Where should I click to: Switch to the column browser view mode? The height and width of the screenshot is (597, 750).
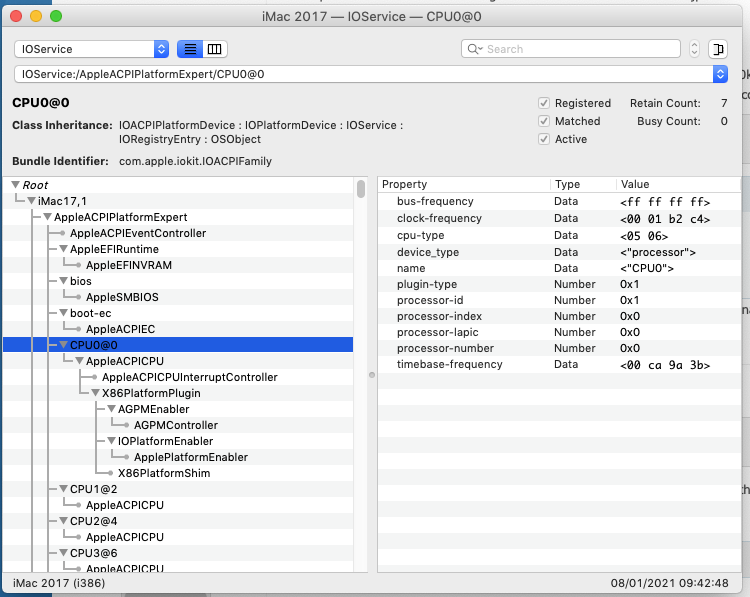(x=215, y=49)
